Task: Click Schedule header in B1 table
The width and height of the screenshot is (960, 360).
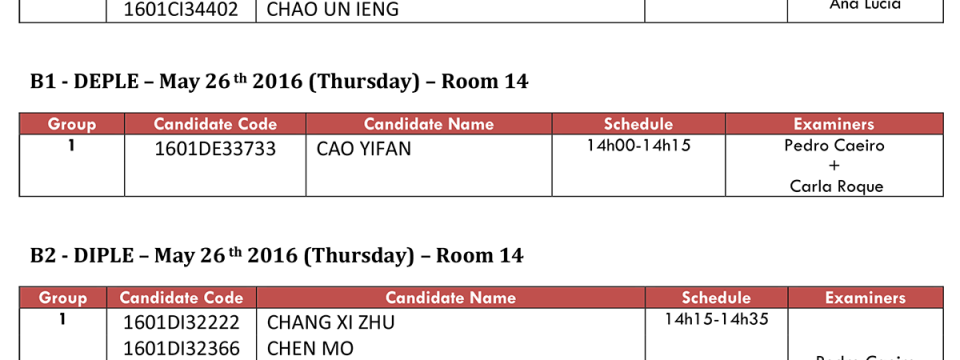Action: (639, 124)
